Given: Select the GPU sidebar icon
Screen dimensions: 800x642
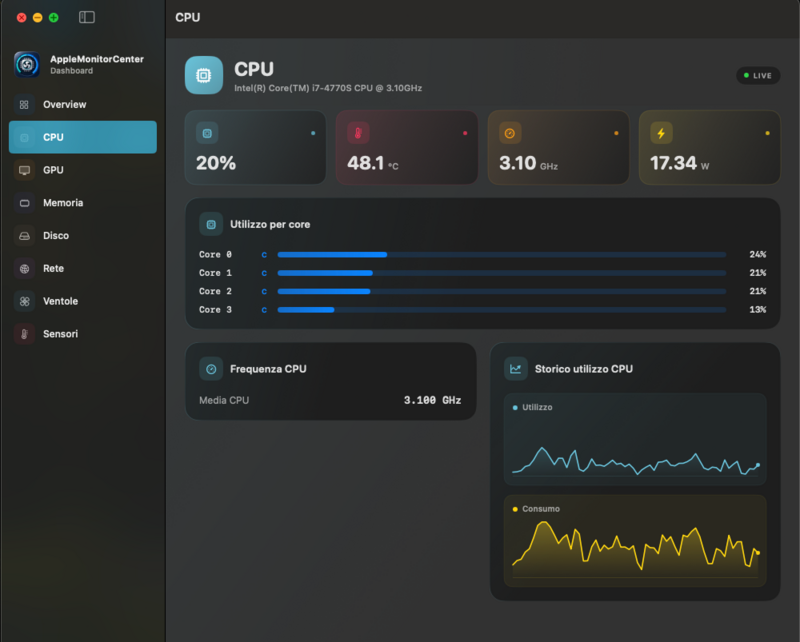Looking at the screenshot, I should click(x=24, y=170).
